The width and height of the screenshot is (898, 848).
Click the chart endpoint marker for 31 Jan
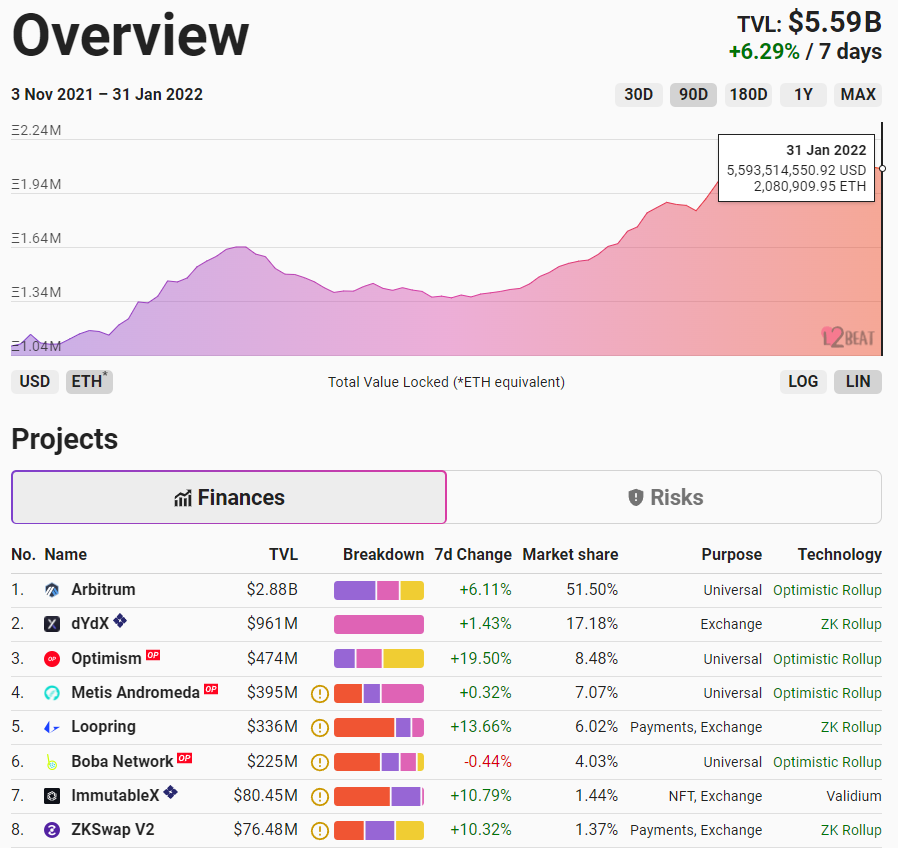click(x=882, y=168)
